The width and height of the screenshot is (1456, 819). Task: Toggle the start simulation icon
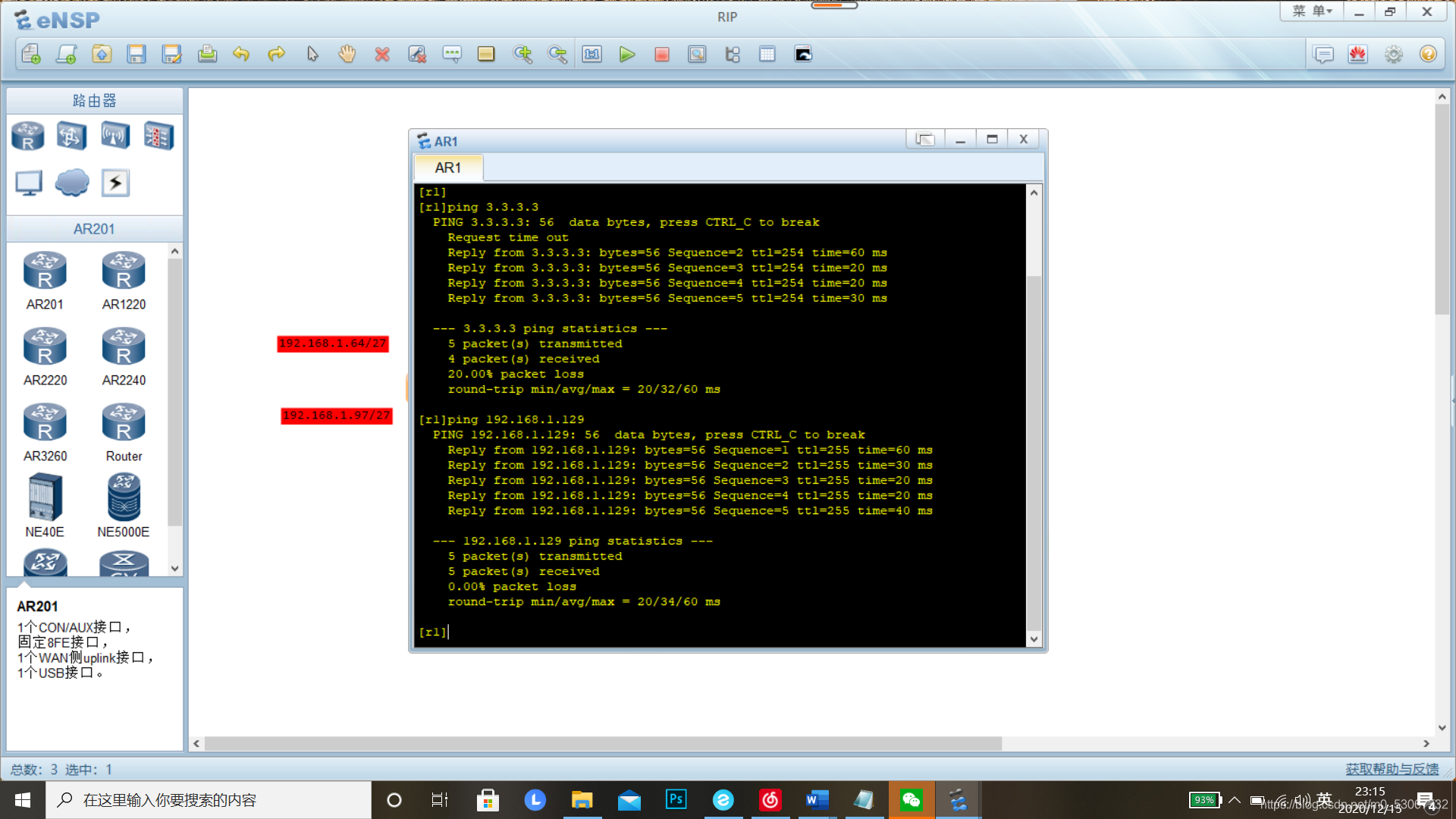point(627,54)
